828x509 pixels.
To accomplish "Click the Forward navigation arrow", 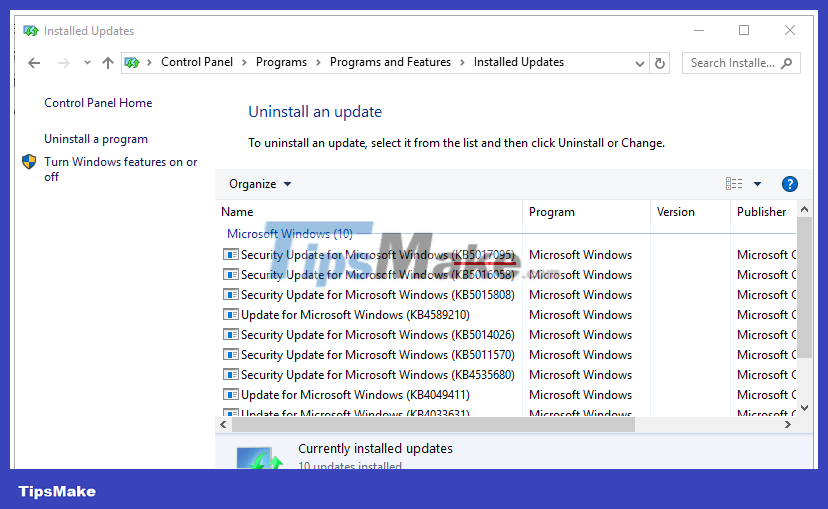I will (63, 63).
